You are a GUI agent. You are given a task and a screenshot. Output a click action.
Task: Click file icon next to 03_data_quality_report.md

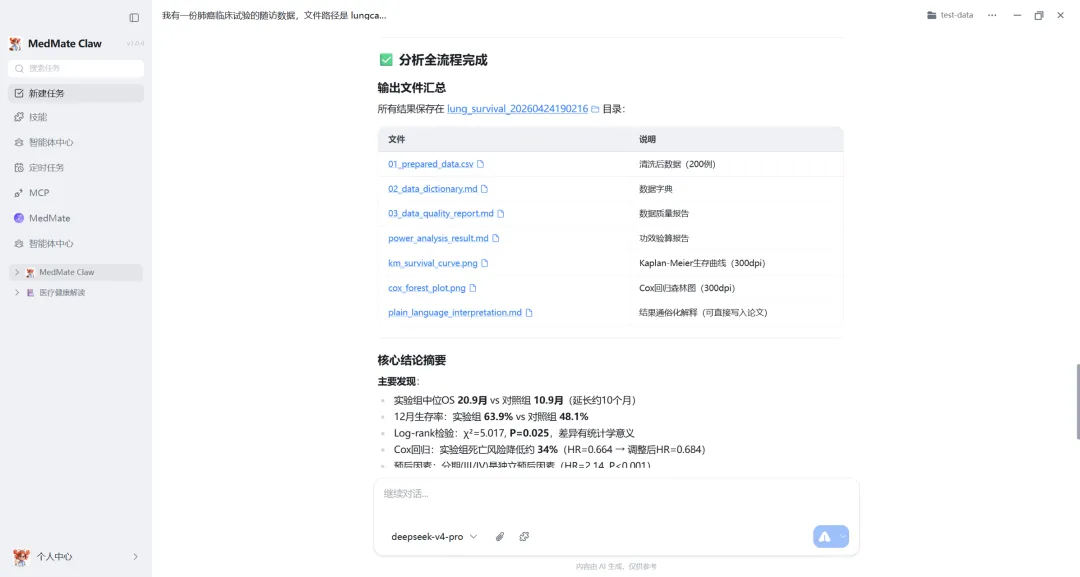coord(501,213)
